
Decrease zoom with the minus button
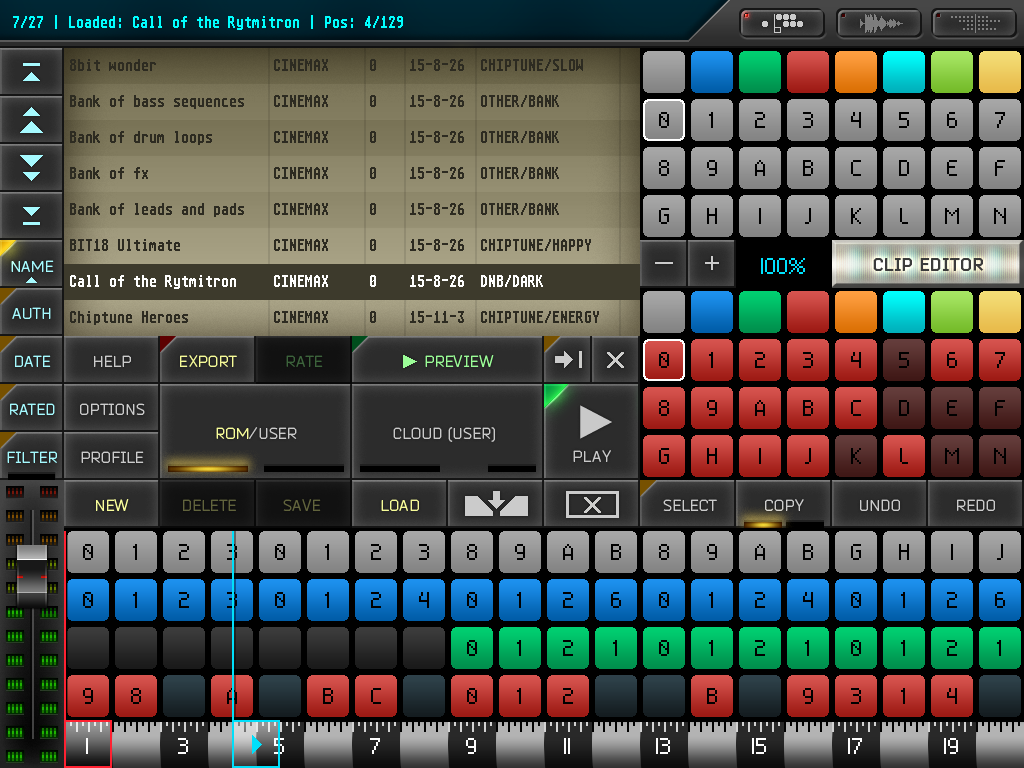pyautogui.click(x=664, y=264)
